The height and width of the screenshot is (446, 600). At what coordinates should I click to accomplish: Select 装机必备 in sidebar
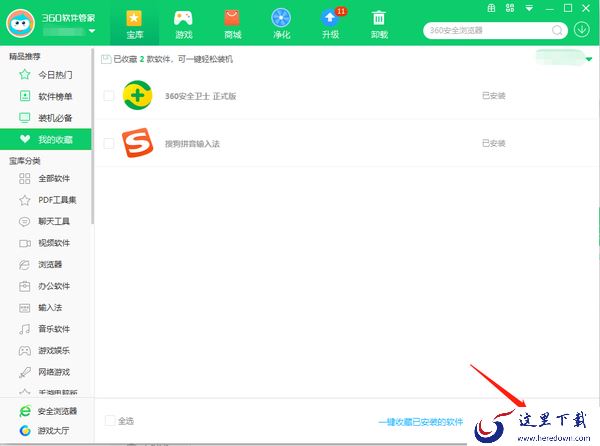tap(46, 118)
